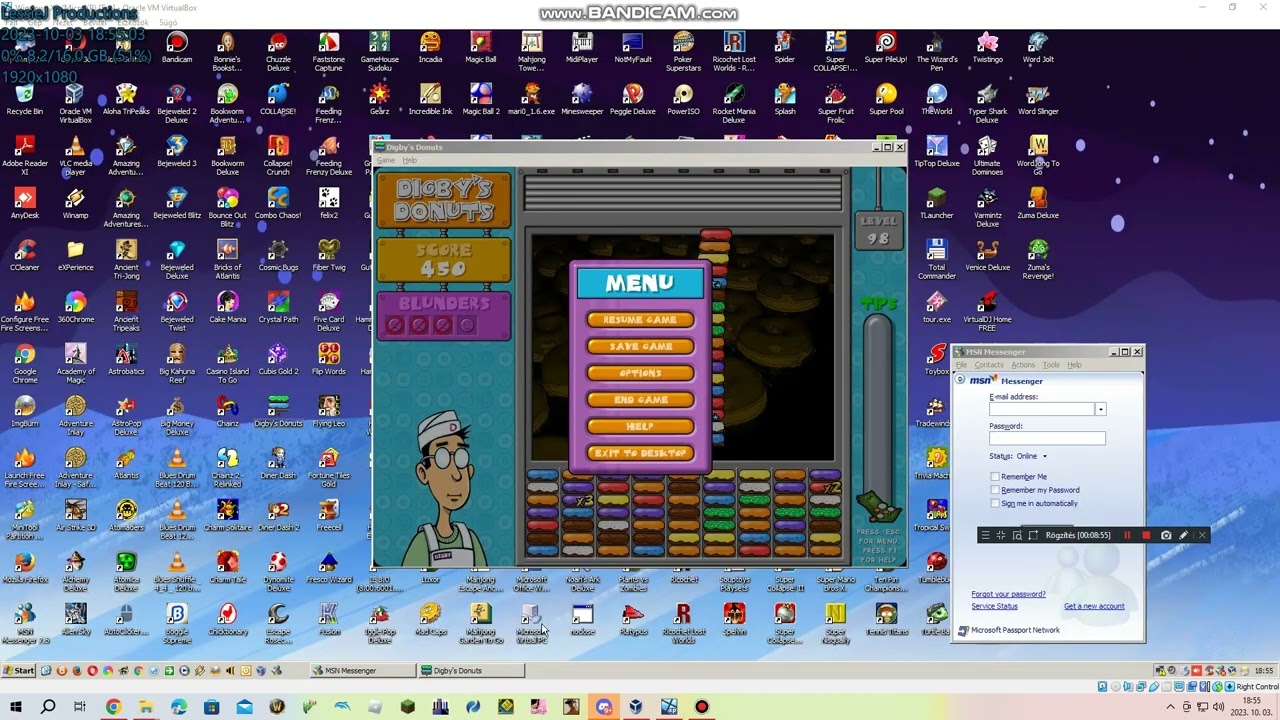The image size is (1280, 720).
Task: Select the Peggle Deluxe desktop icon
Action: [x=633, y=100]
